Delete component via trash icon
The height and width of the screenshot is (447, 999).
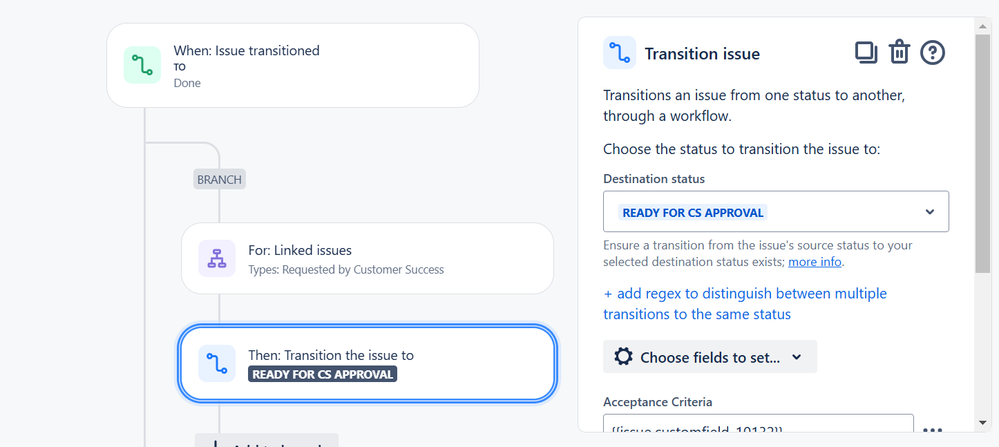click(x=899, y=52)
